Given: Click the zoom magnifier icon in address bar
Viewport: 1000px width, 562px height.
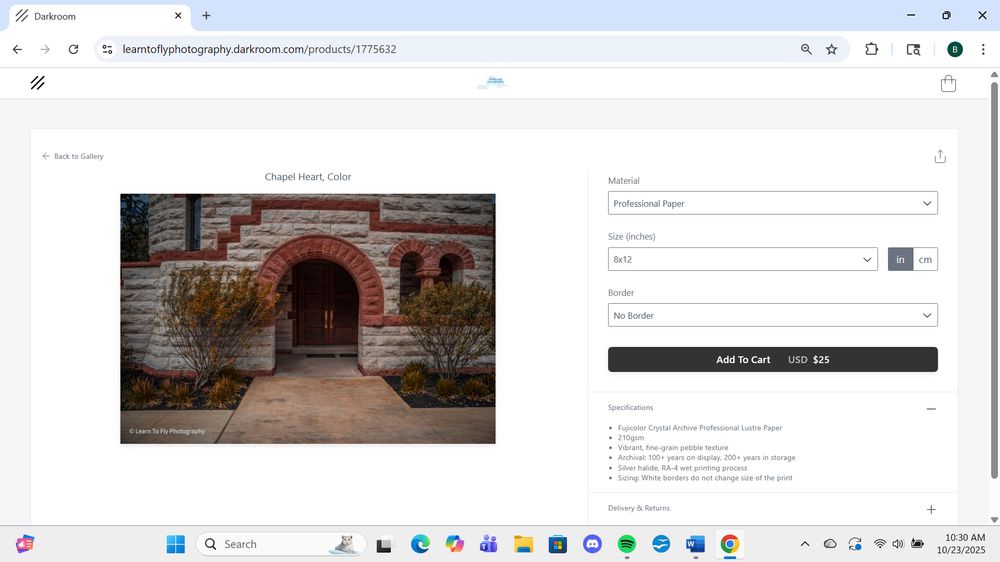Looking at the screenshot, I should point(806,49).
